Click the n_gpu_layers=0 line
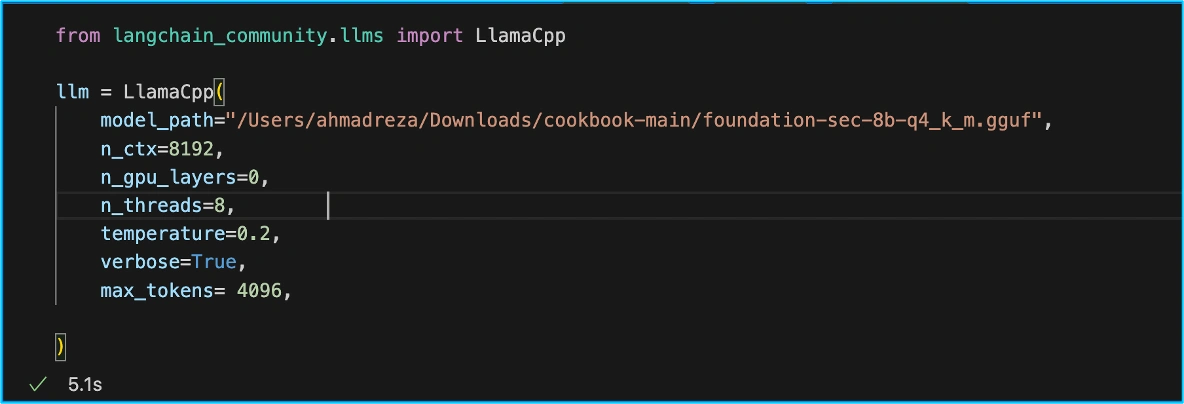 185,178
